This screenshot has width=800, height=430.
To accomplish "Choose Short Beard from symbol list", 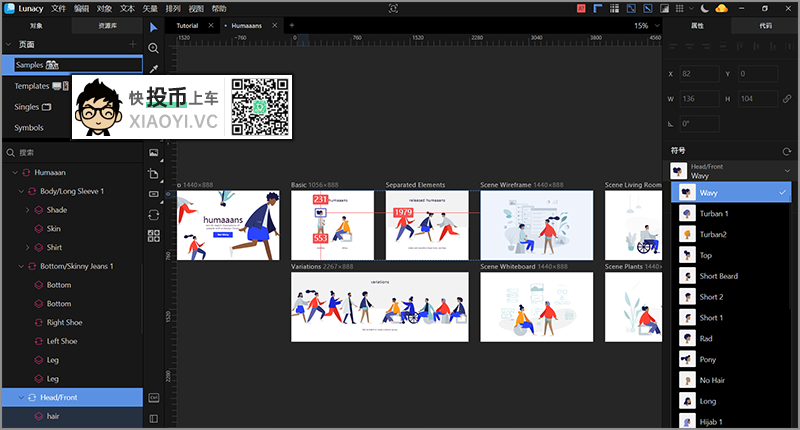I will pyautogui.click(x=718, y=276).
